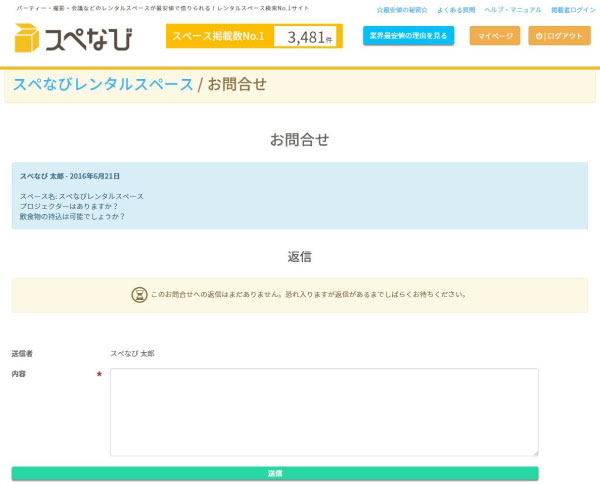Click inside the 内容 message text area
The height and width of the screenshot is (484, 600).
click(x=324, y=412)
